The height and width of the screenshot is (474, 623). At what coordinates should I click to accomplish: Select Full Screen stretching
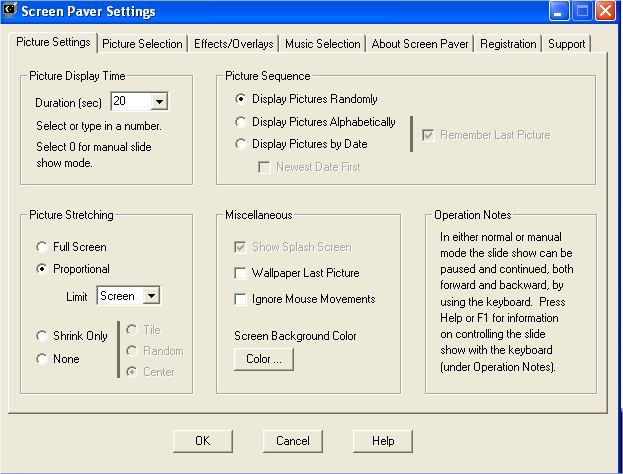pyautogui.click(x=72, y=247)
